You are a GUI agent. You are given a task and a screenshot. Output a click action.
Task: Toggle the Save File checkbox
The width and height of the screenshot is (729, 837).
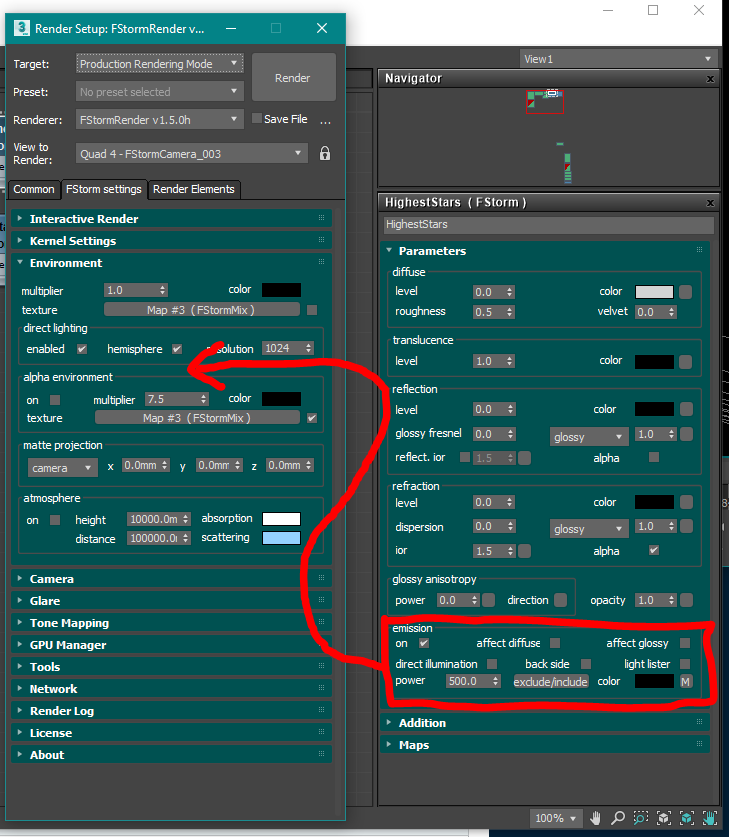coord(257,119)
